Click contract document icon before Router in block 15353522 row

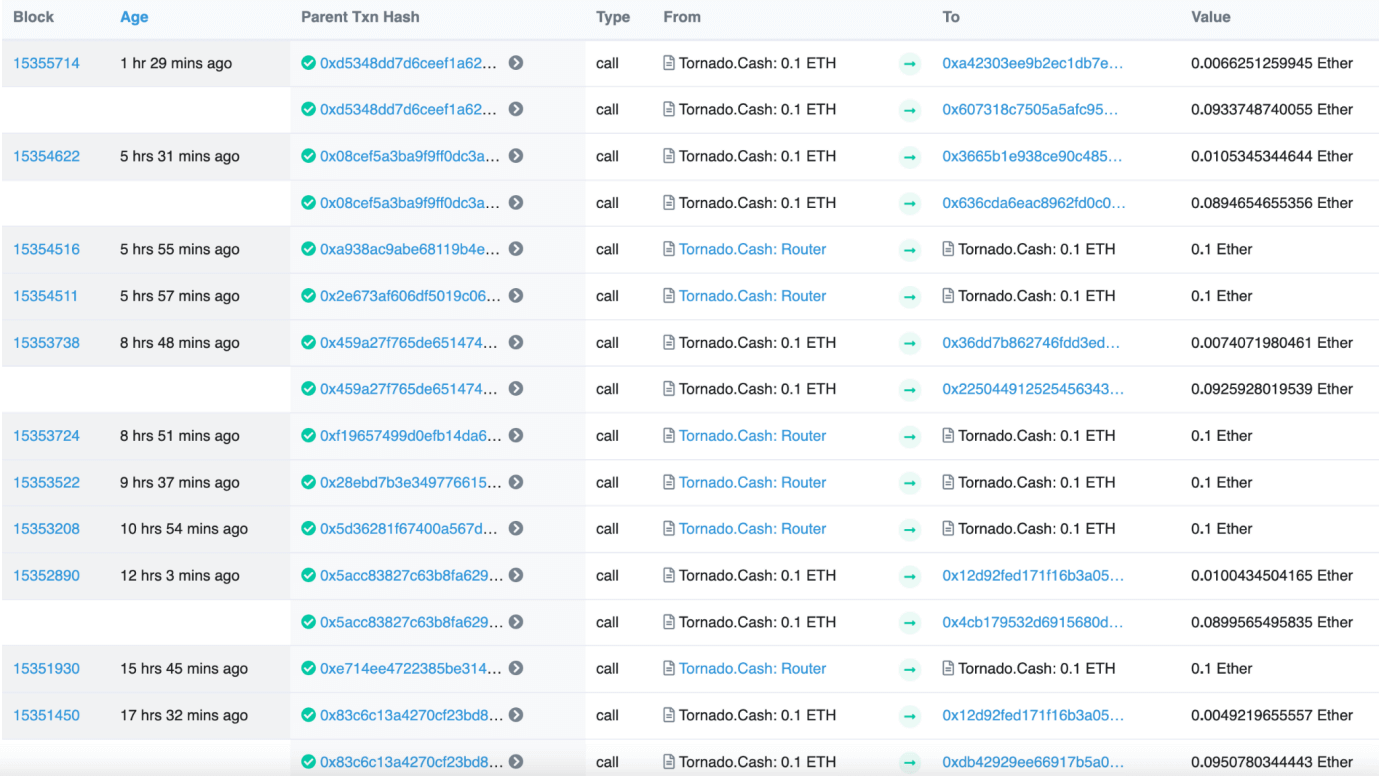tap(669, 482)
